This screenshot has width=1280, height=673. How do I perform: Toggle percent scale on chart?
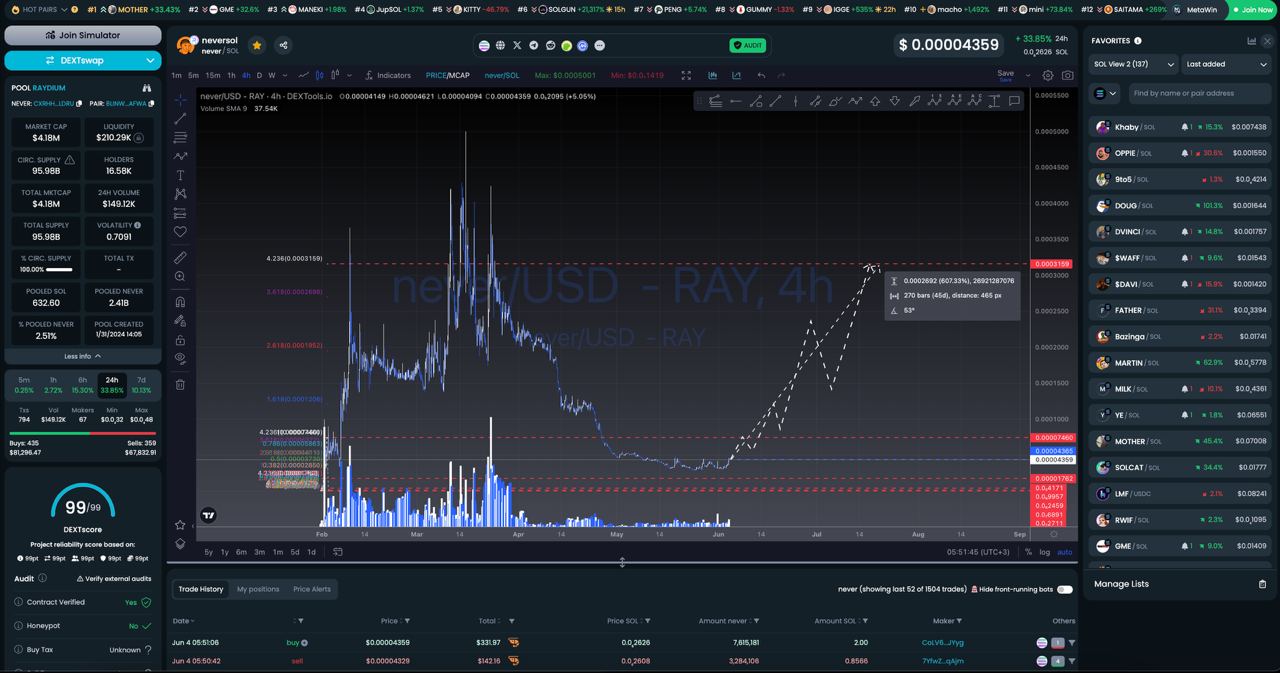pyautogui.click(x=1028, y=552)
